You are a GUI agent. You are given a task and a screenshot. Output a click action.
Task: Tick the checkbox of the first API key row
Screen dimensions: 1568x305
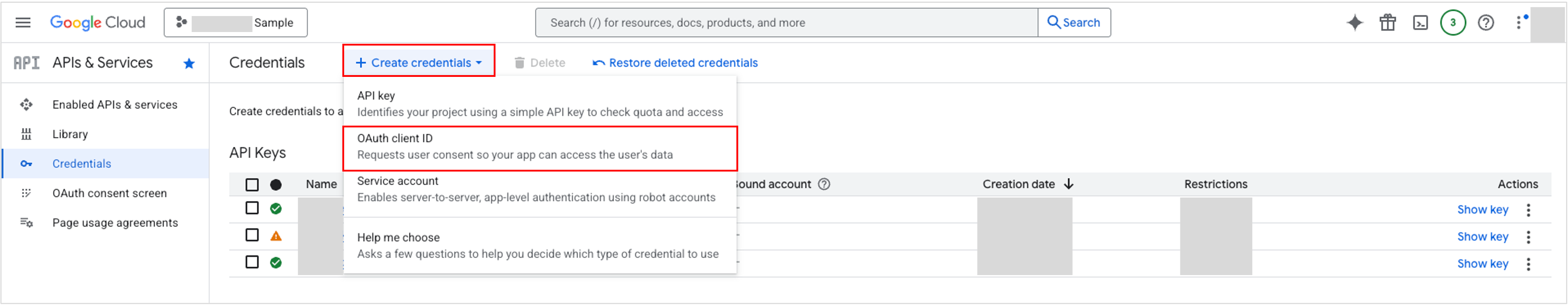tap(252, 208)
